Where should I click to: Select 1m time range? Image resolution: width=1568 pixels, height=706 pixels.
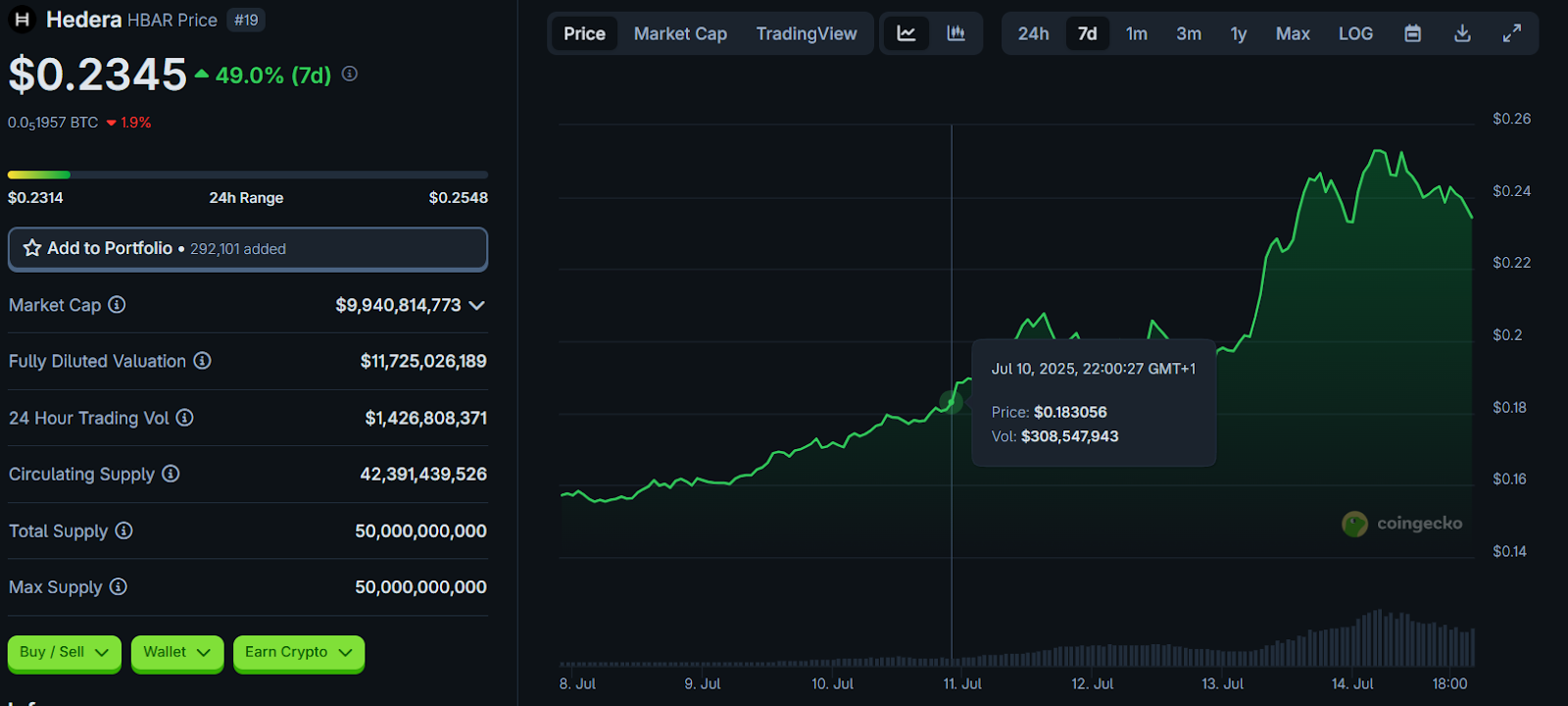coord(1136,33)
